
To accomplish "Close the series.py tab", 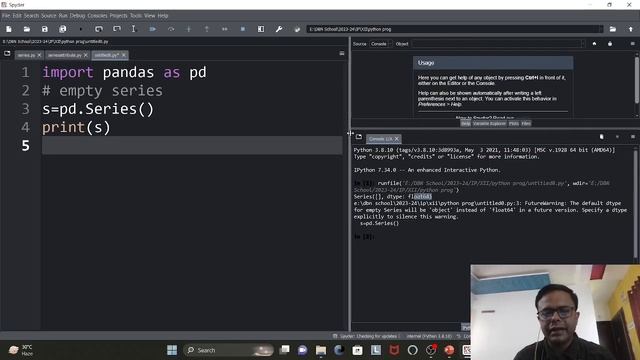I will point(40,55).
